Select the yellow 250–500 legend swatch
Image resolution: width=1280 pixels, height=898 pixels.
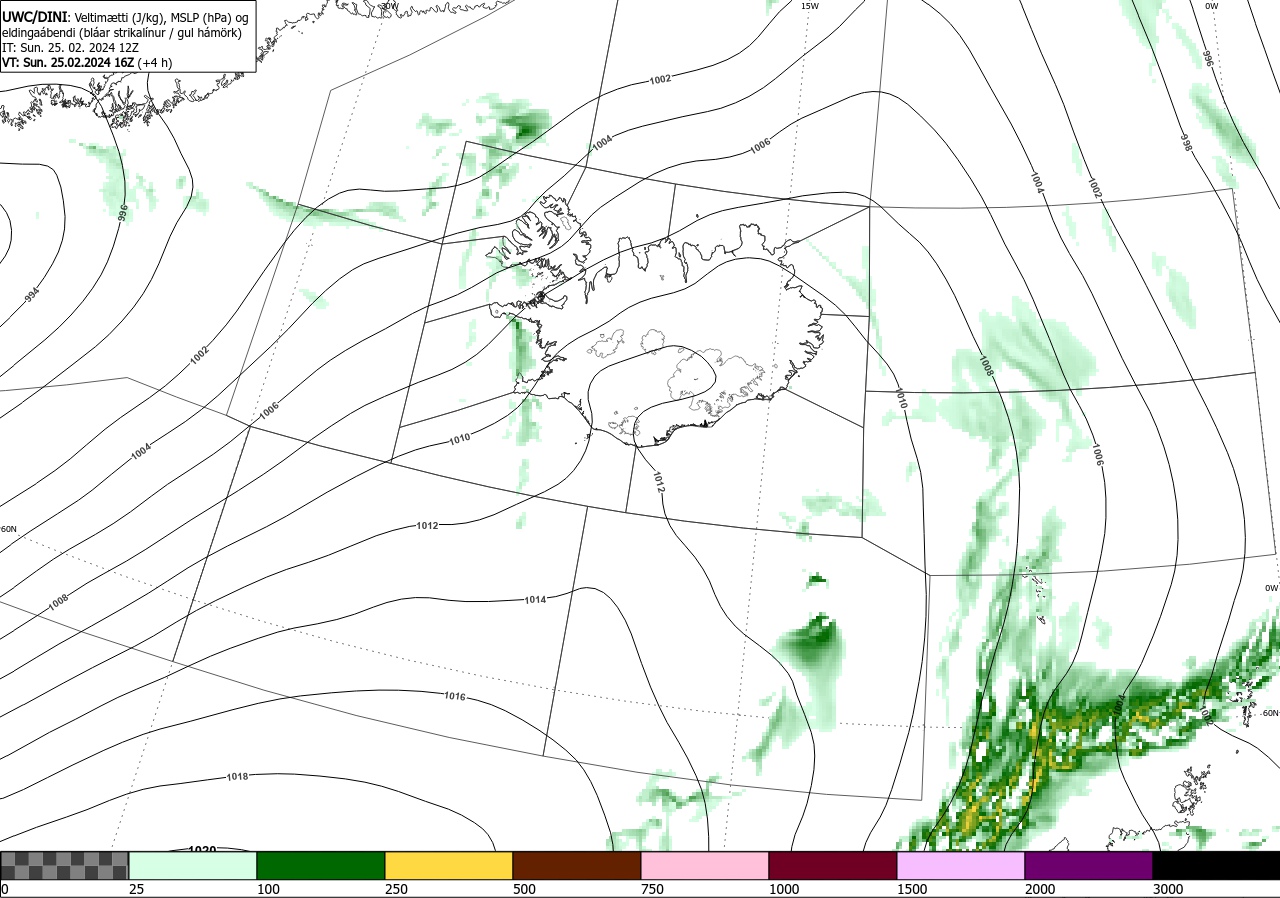(449, 865)
